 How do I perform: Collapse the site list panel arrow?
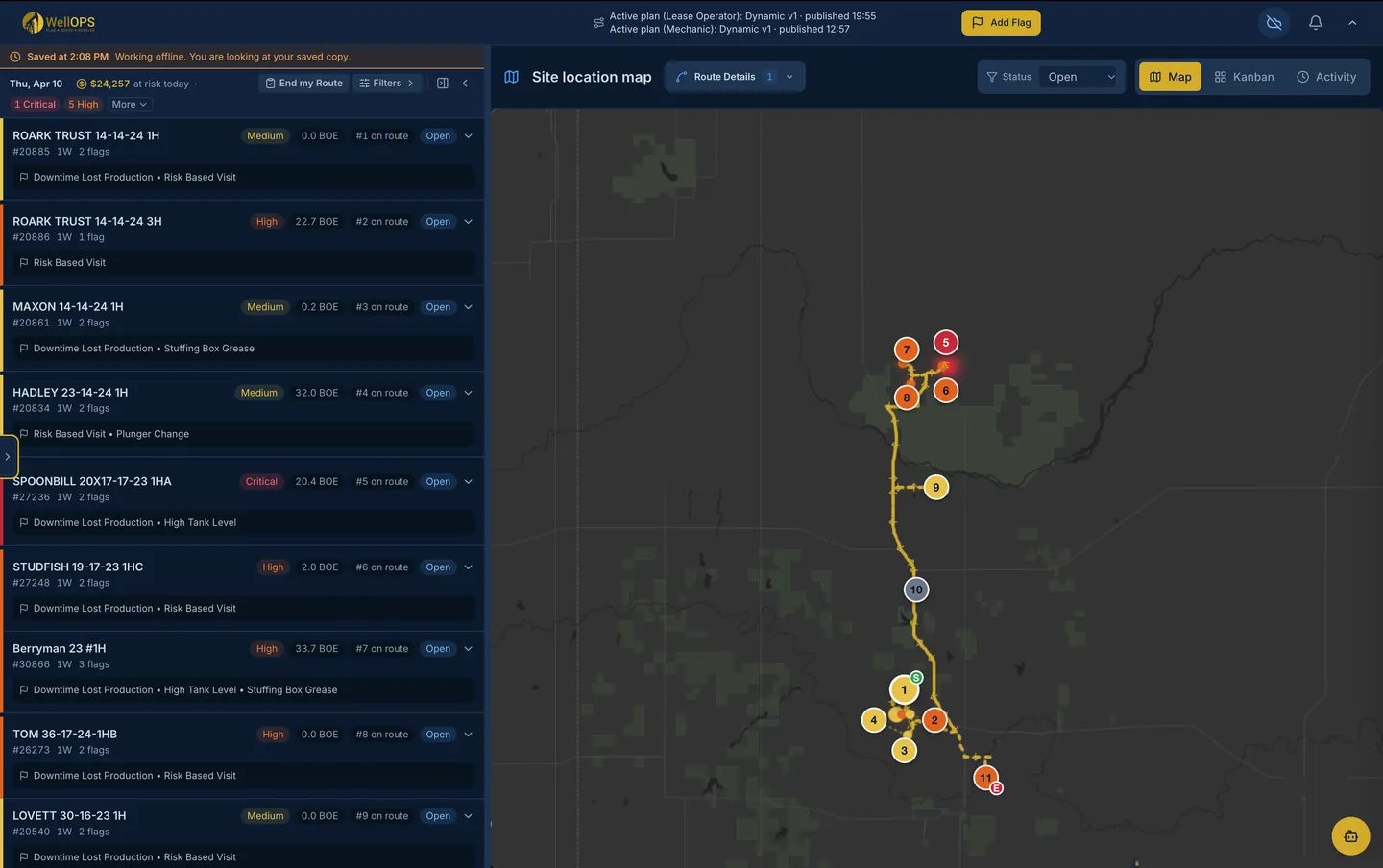point(465,84)
